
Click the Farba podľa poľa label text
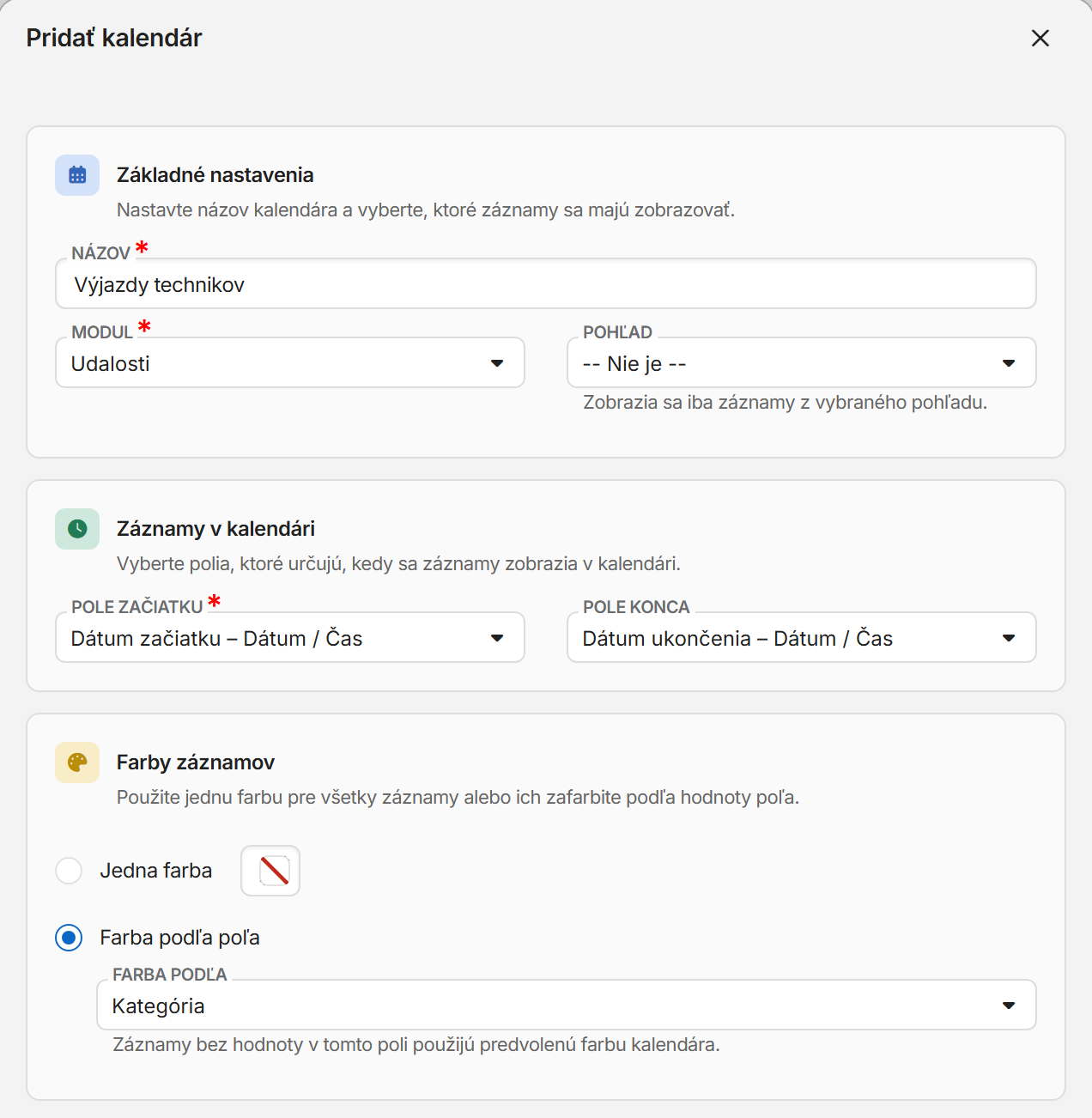coord(180,938)
